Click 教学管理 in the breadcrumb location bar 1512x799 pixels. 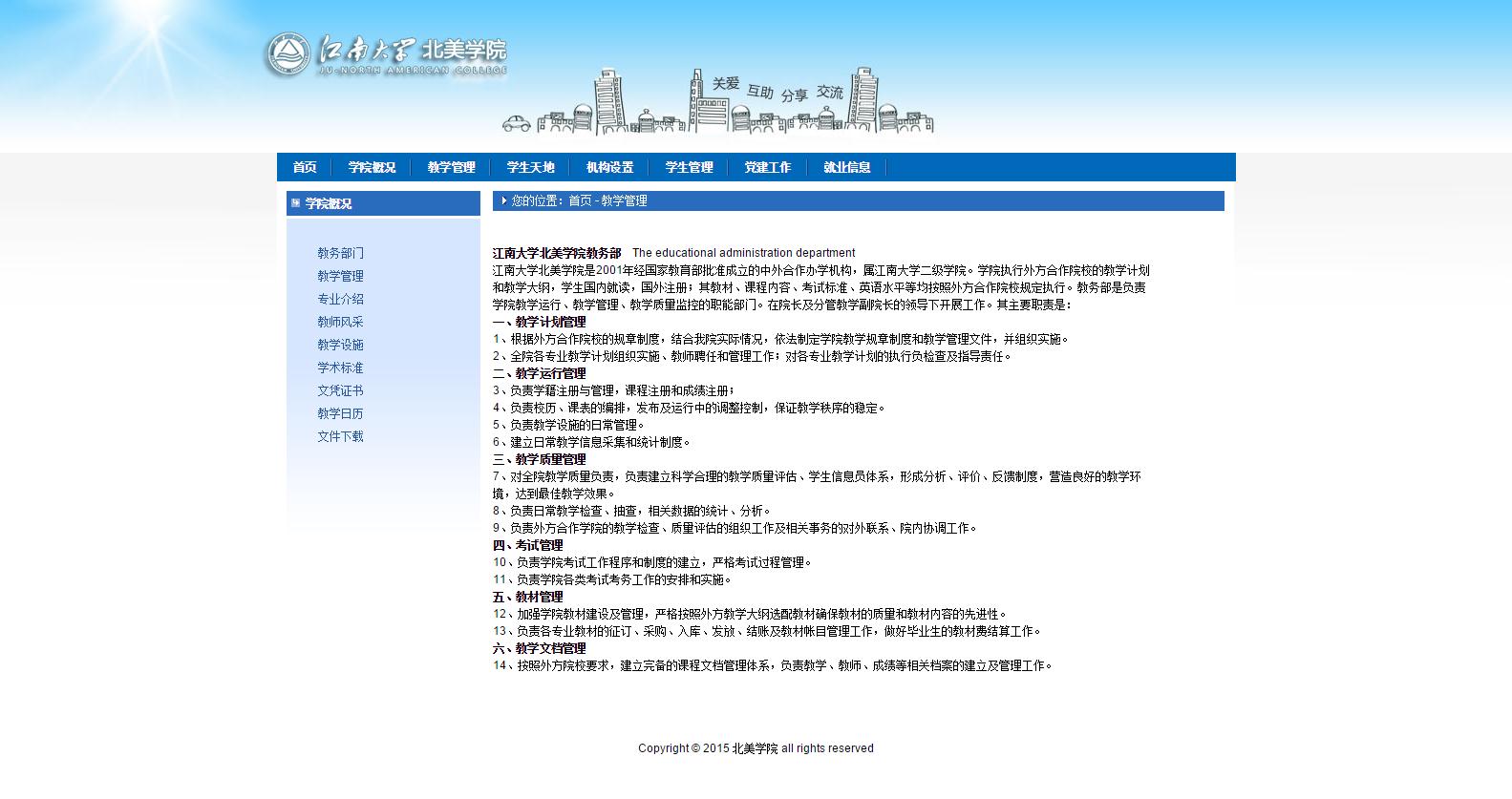[x=625, y=200]
